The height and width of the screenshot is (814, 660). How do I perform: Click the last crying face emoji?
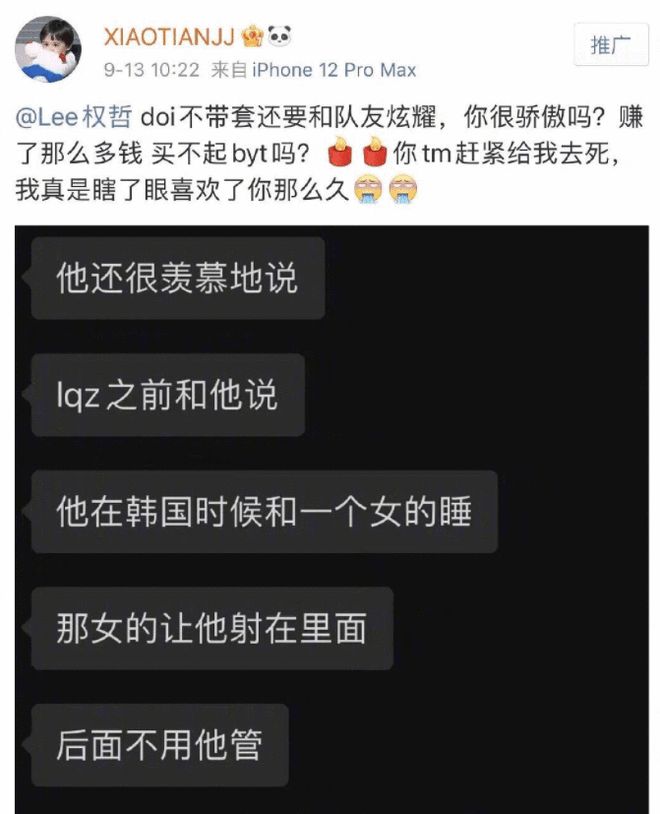click(x=402, y=189)
